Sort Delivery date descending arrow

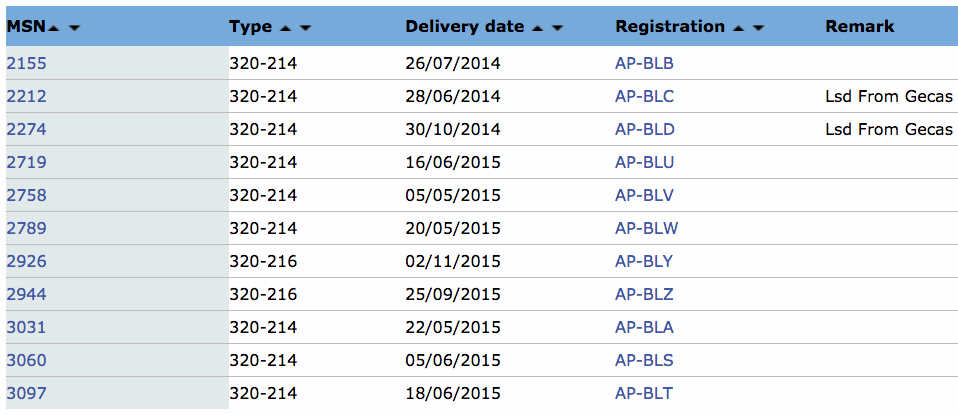[557, 28]
